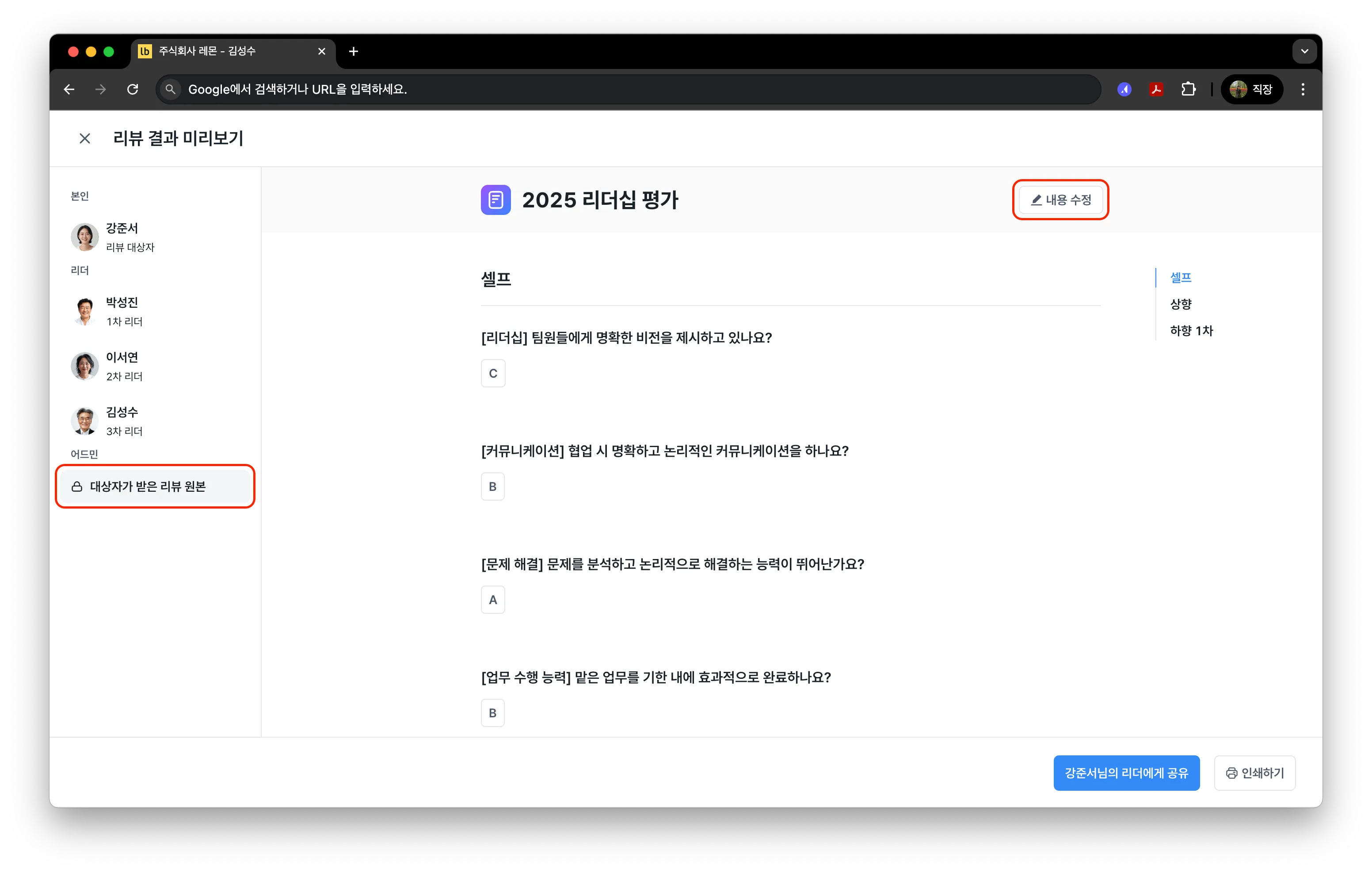Open the 직장 browser profile button
The height and width of the screenshot is (873, 1372).
coord(1252,89)
